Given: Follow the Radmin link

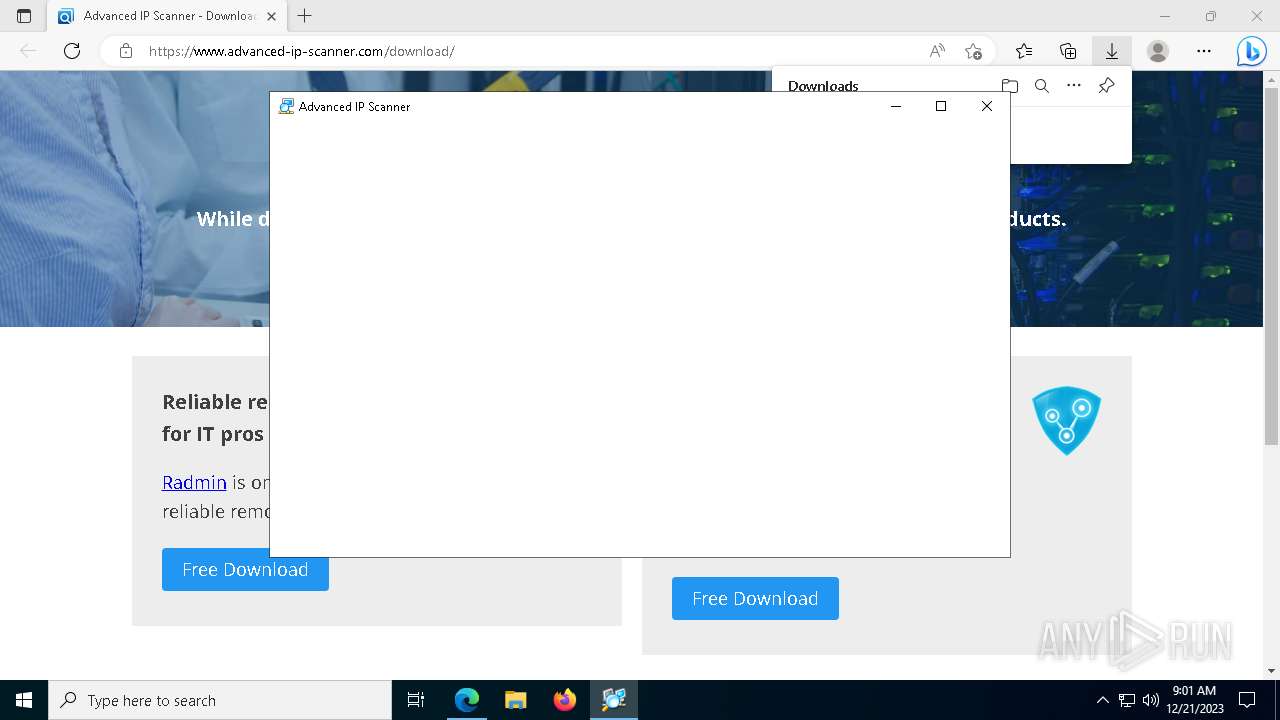Looking at the screenshot, I should tap(194, 482).
